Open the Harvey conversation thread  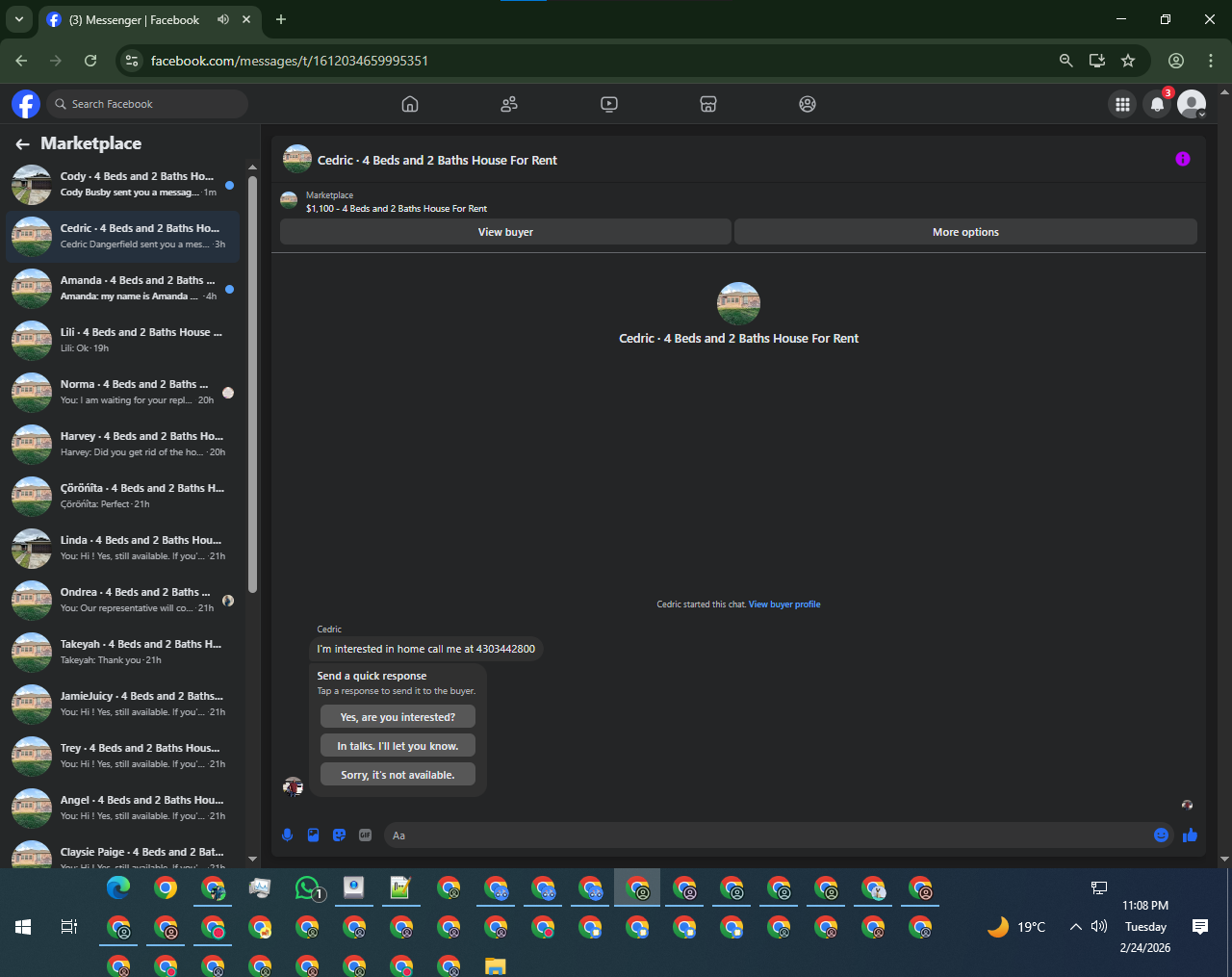coord(122,444)
